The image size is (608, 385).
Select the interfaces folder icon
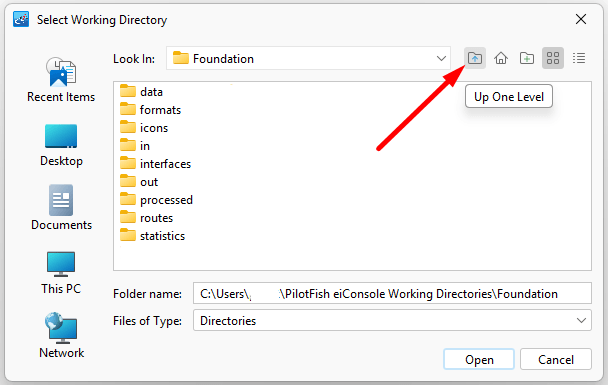pyautogui.click(x=128, y=164)
